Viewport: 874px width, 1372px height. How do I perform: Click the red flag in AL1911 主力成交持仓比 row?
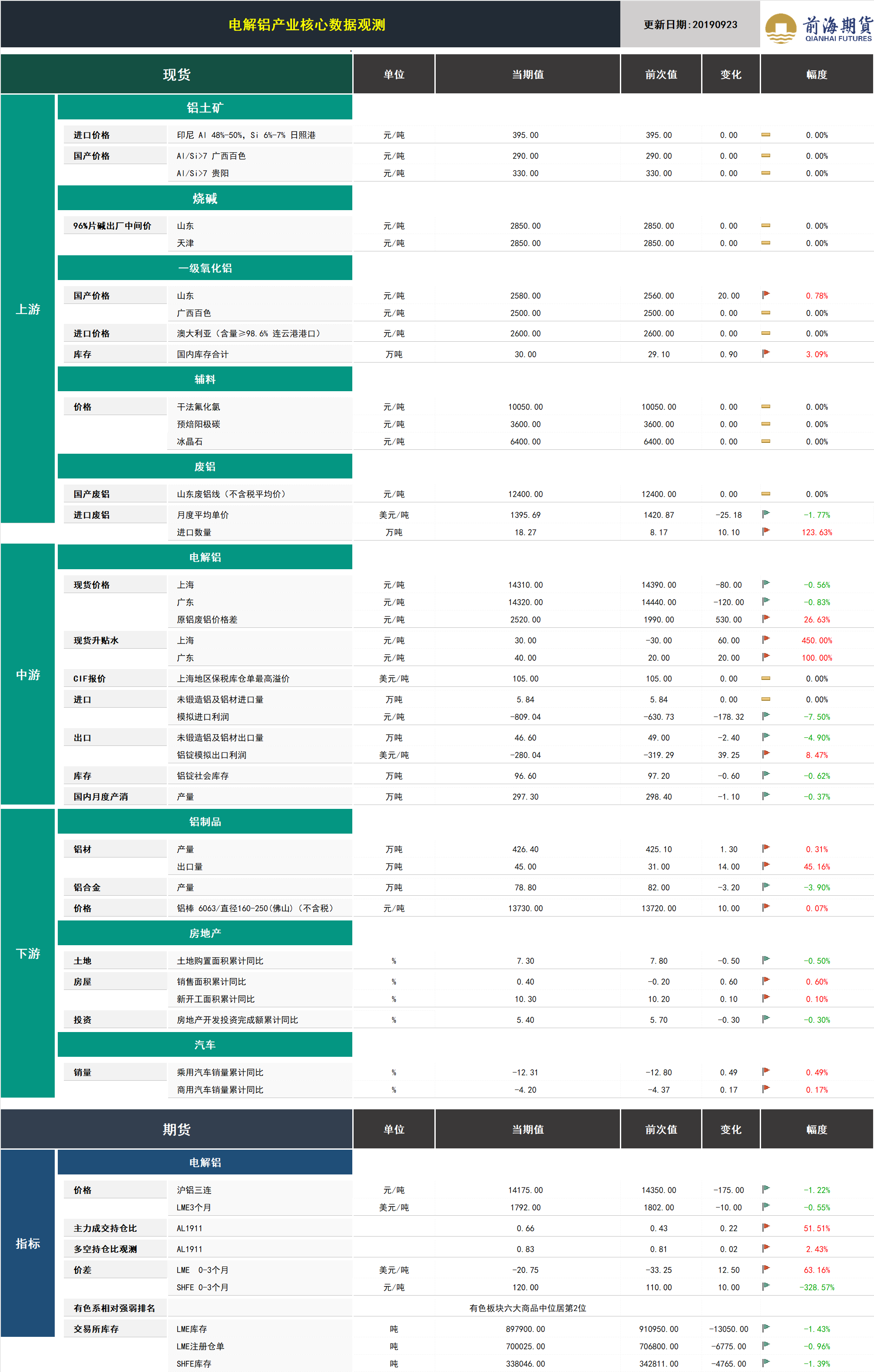point(766,1227)
